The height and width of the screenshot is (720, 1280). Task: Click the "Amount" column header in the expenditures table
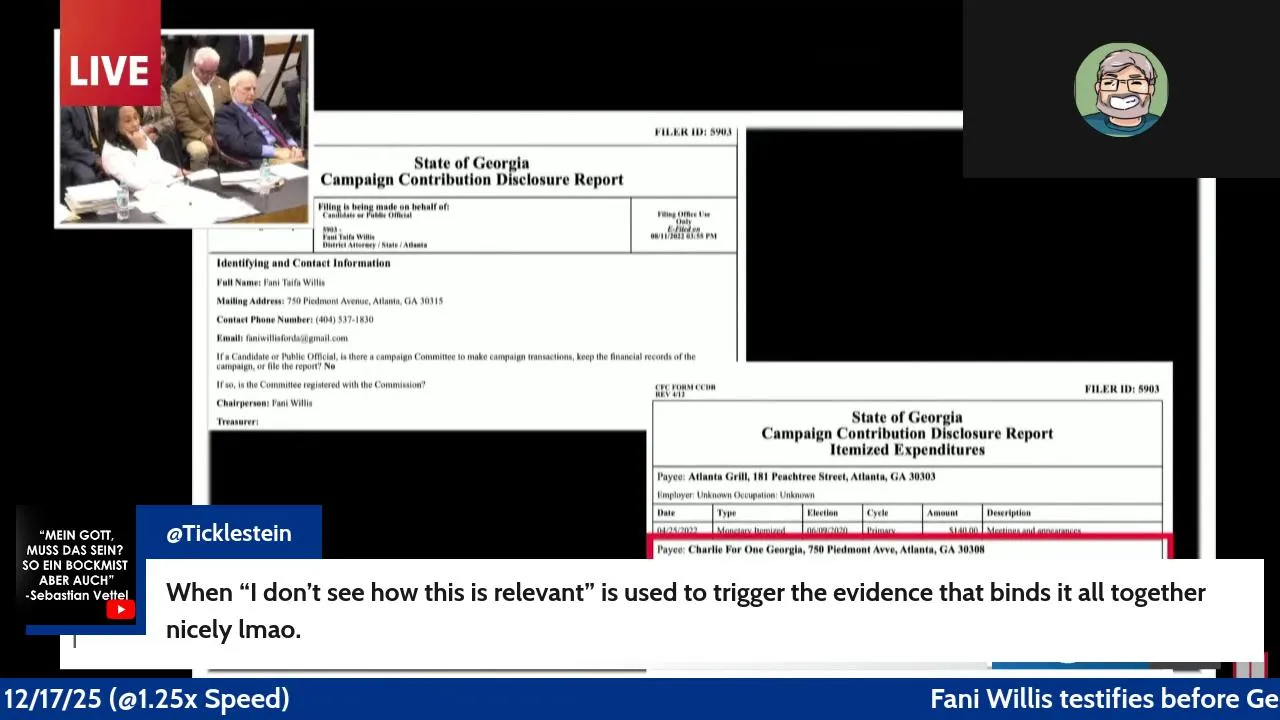point(942,513)
